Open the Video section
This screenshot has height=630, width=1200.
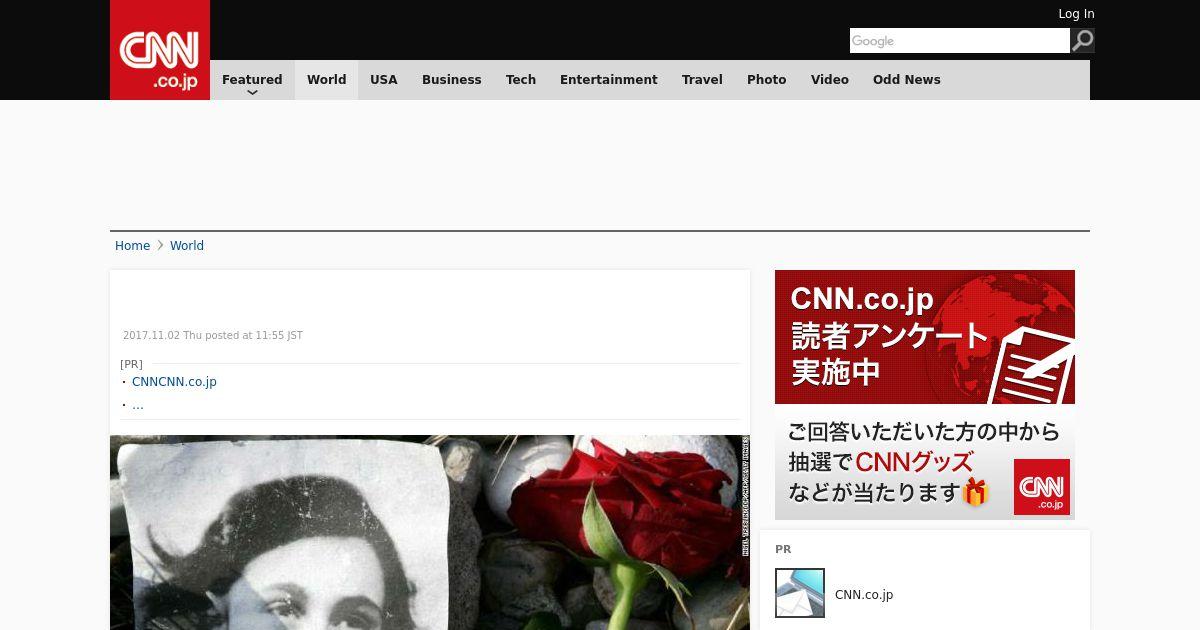point(830,80)
